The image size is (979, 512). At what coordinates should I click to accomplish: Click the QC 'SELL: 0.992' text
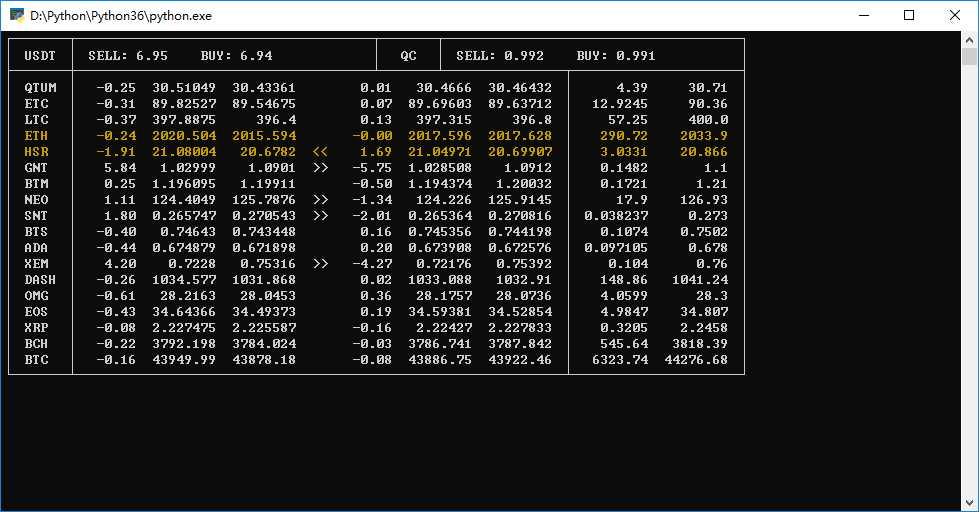[x=500, y=56]
